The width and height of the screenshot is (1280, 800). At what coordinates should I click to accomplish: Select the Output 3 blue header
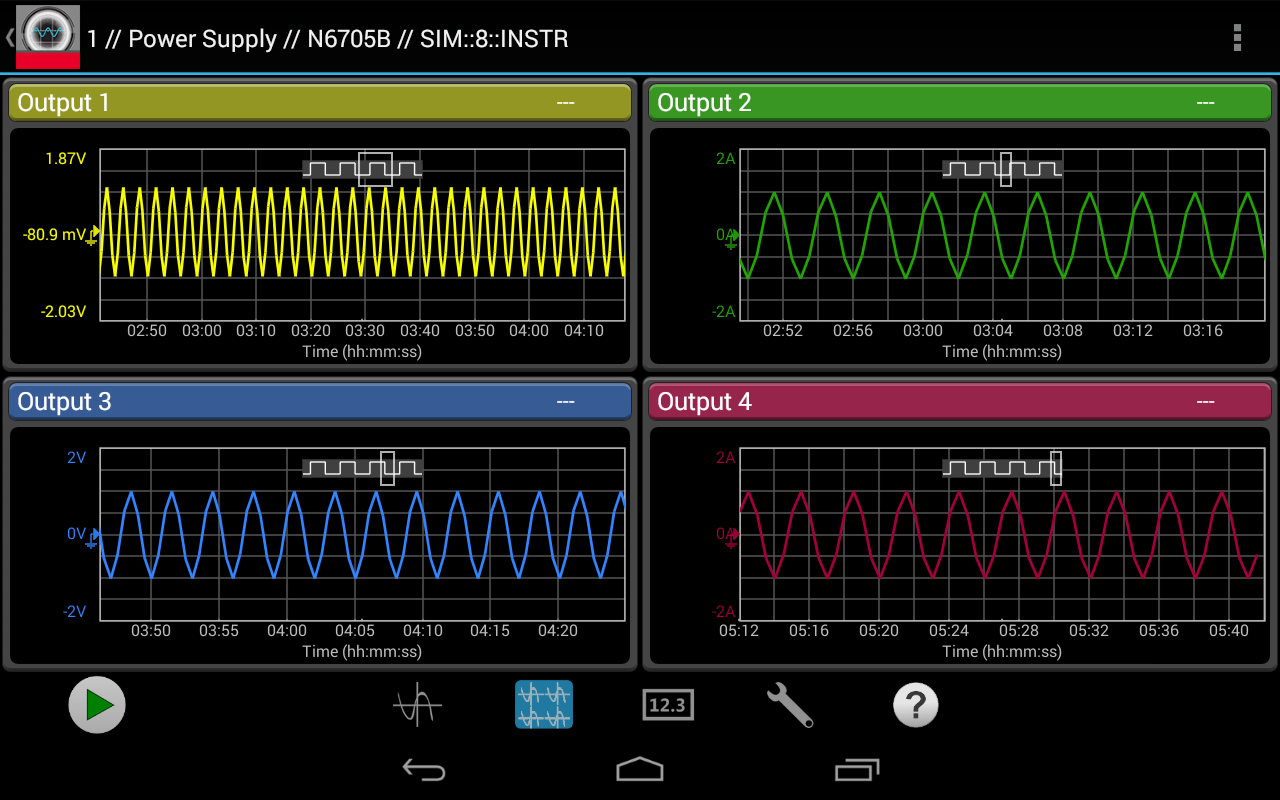point(320,402)
